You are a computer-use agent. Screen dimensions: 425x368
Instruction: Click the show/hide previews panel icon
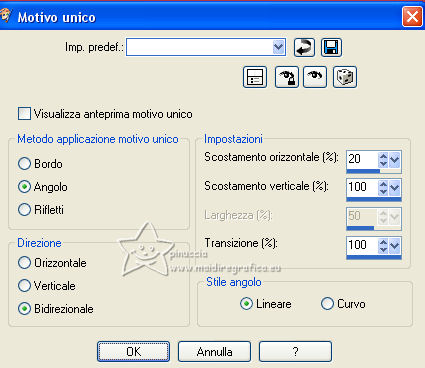(x=255, y=77)
